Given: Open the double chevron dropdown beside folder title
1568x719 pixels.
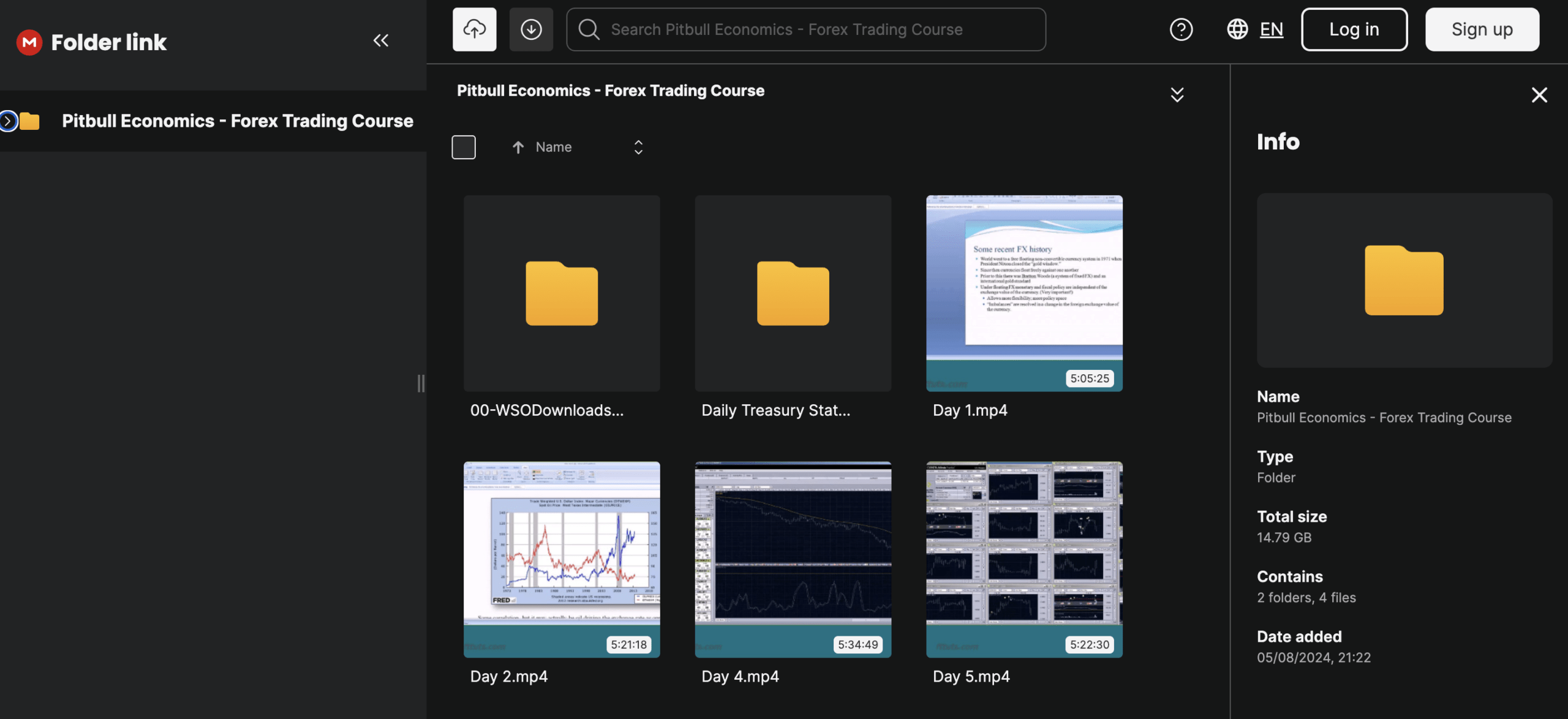Looking at the screenshot, I should (1177, 95).
